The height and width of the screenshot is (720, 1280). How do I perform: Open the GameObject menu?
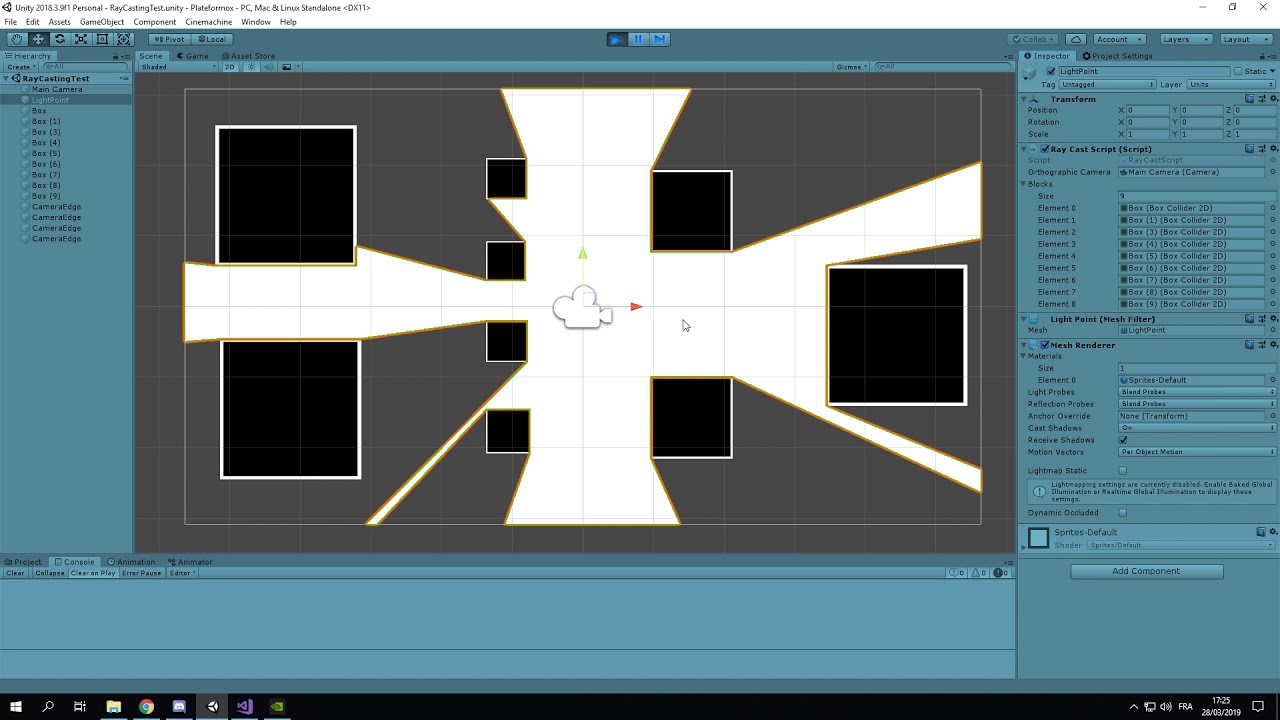(x=101, y=21)
